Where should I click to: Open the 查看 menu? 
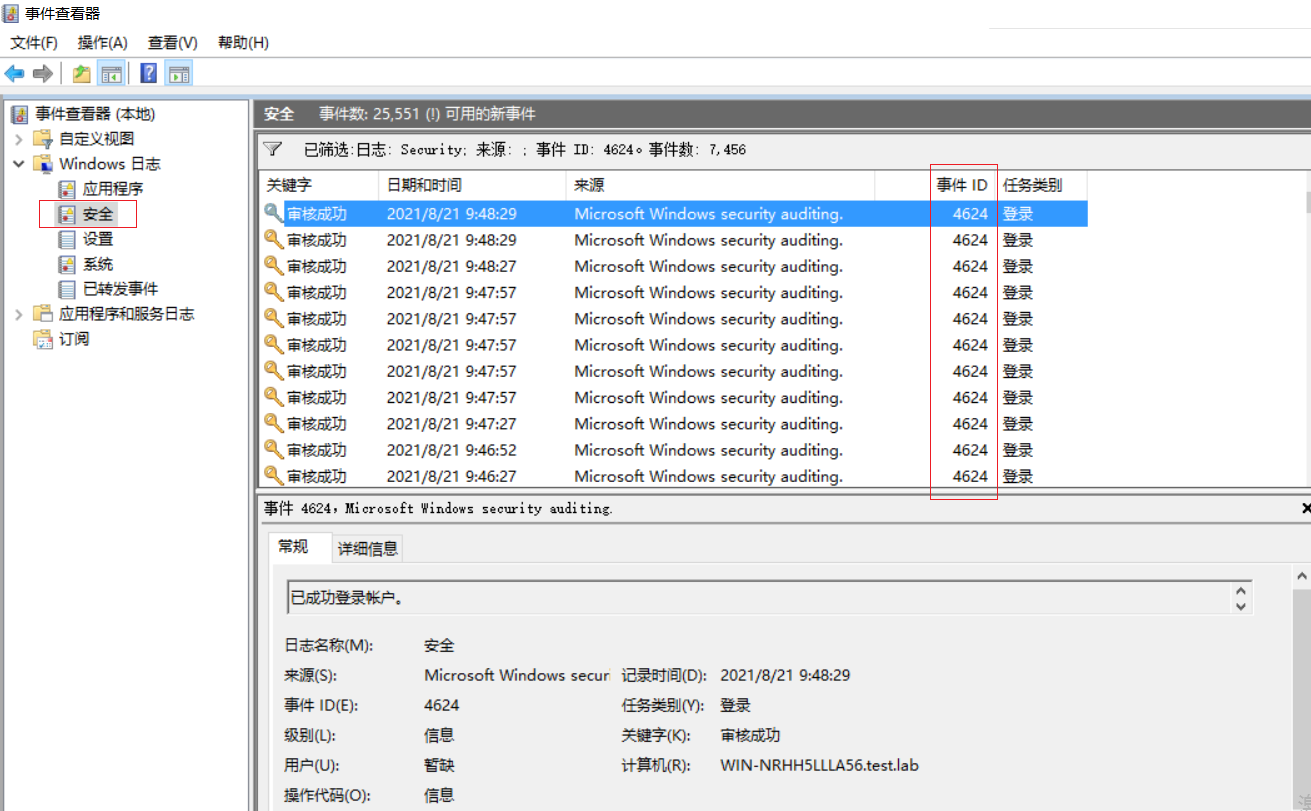coord(170,42)
